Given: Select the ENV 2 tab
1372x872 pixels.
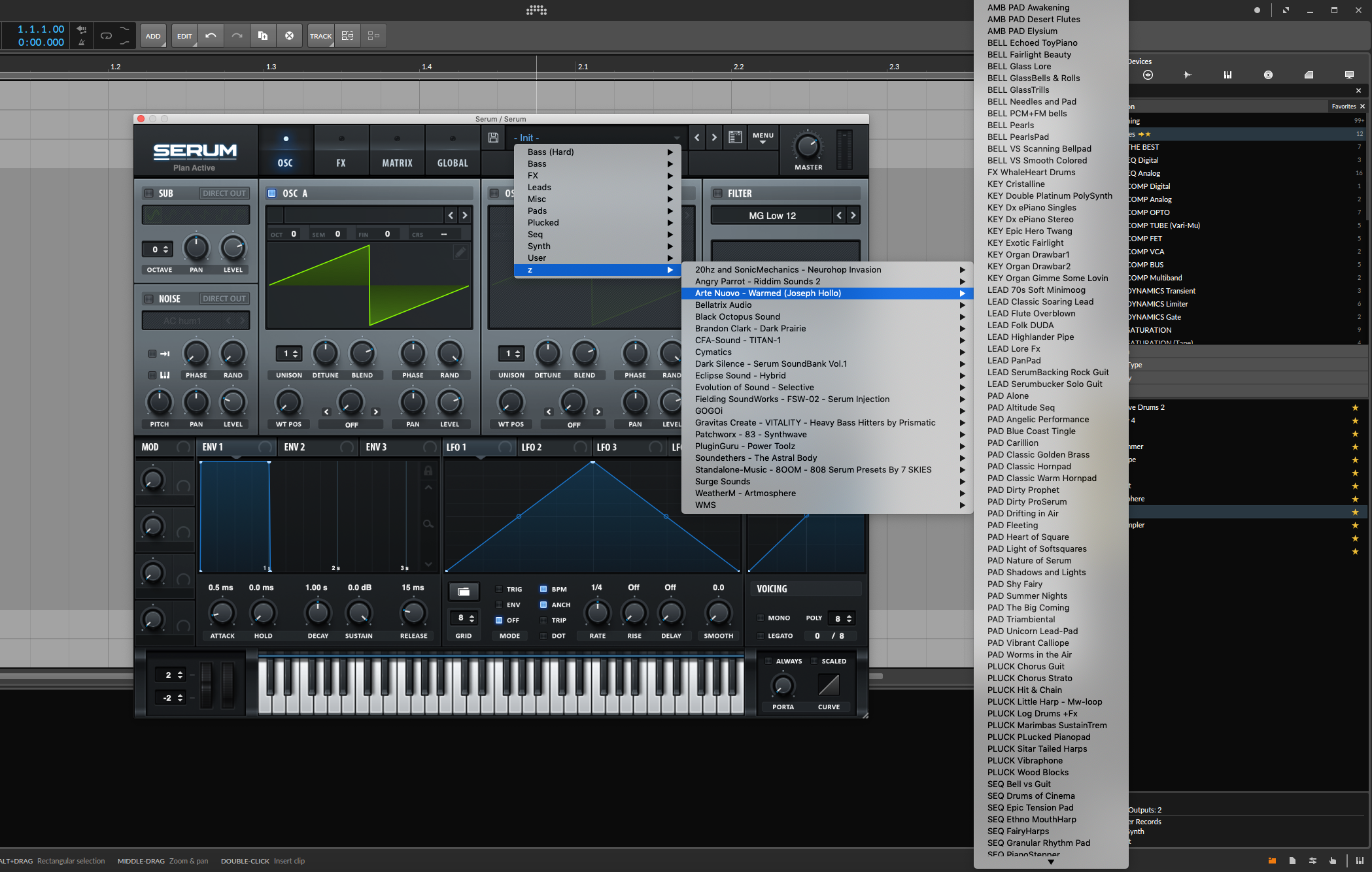Looking at the screenshot, I should point(318,447).
